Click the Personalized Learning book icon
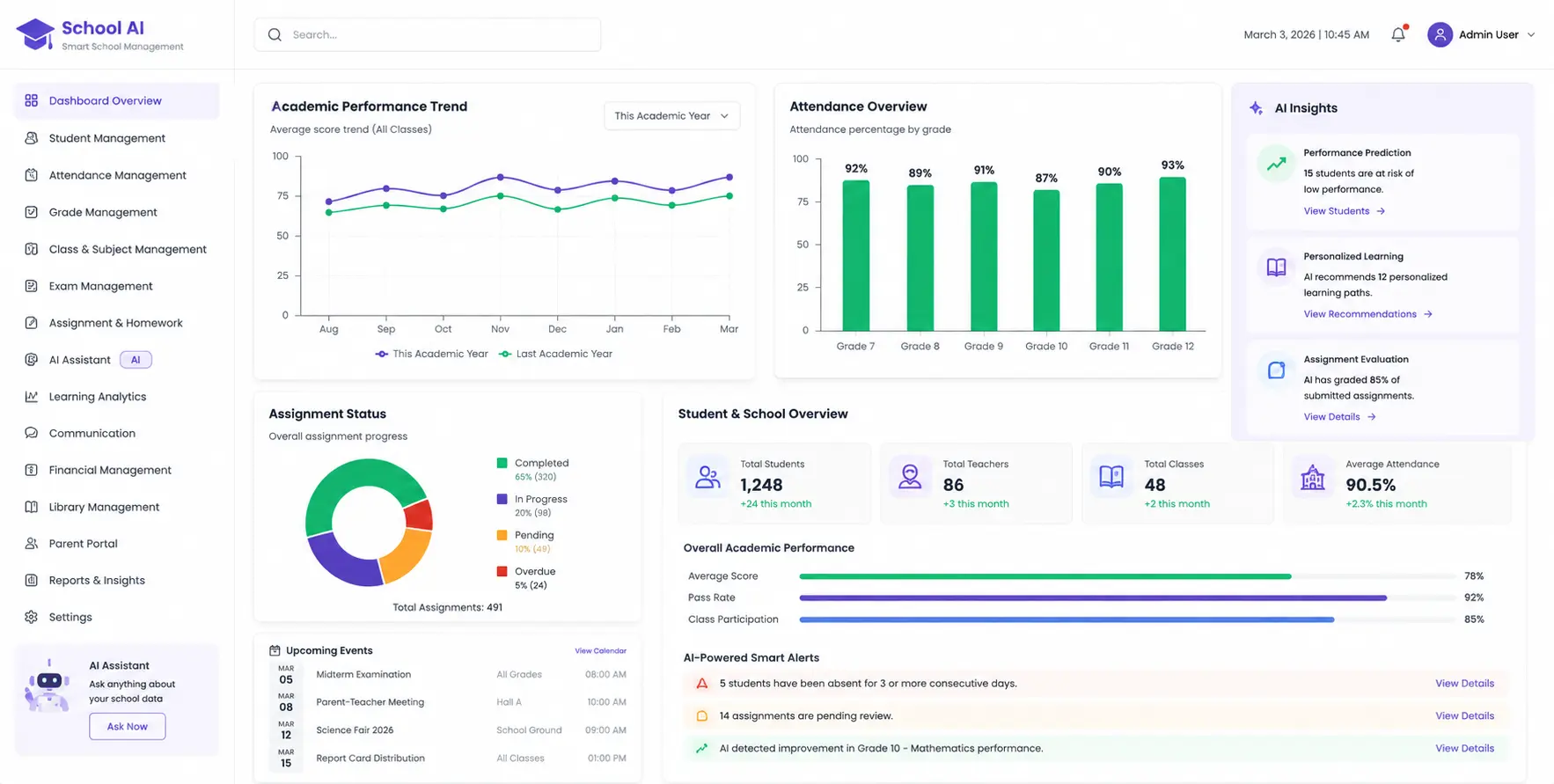 (x=1276, y=267)
